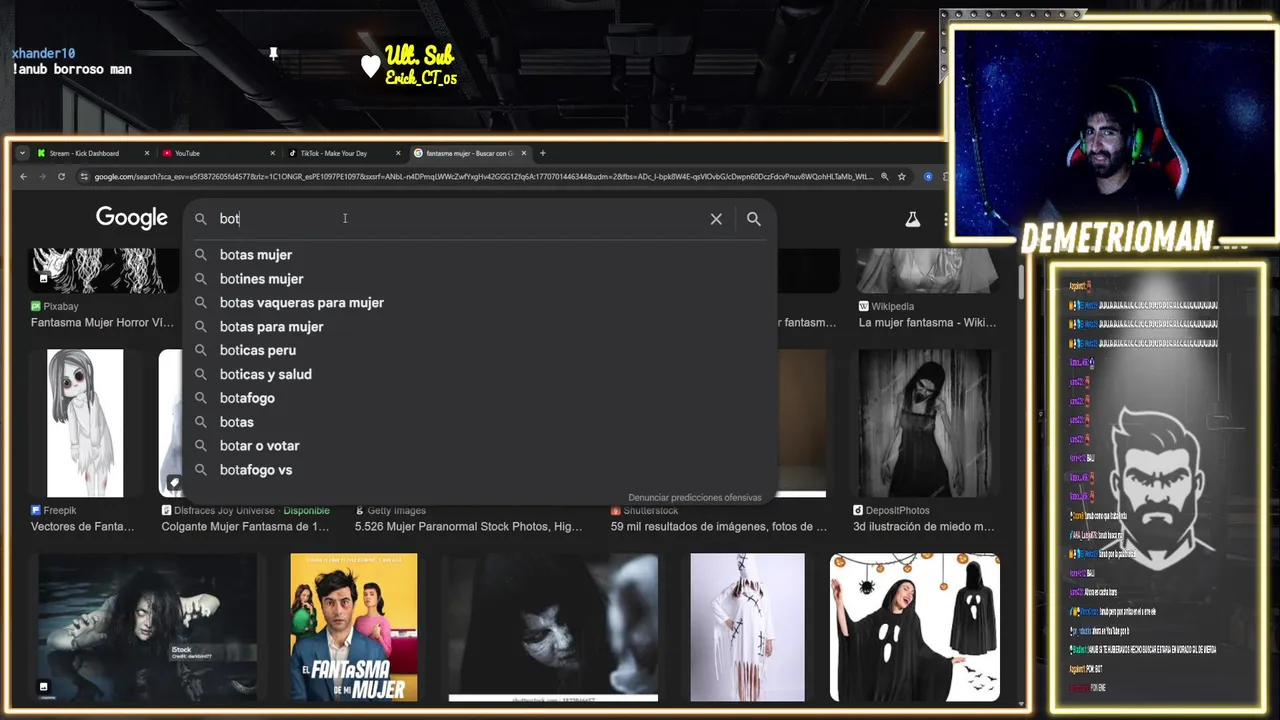This screenshot has height=720, width=1280.
Task: Open 'El Fantasma de mi Mujer' poster
Action: [x=354, y=627]
